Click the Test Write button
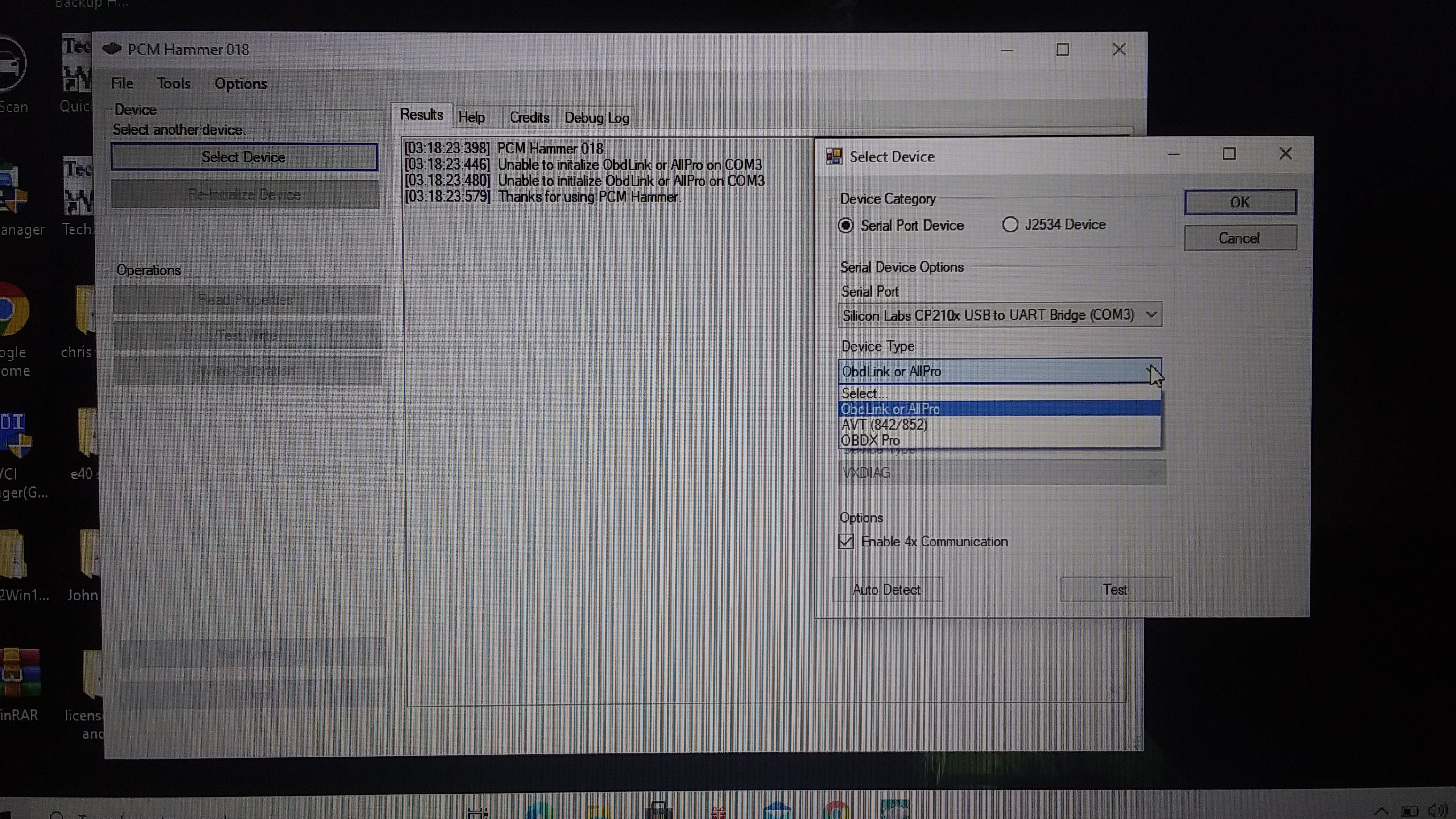This screenshot has height=819, width=1456. (247, 335)
